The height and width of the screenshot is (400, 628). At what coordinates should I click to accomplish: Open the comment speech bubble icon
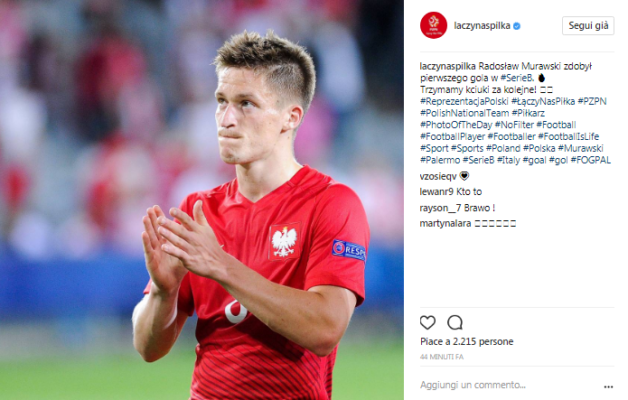(x=455, y=322)
